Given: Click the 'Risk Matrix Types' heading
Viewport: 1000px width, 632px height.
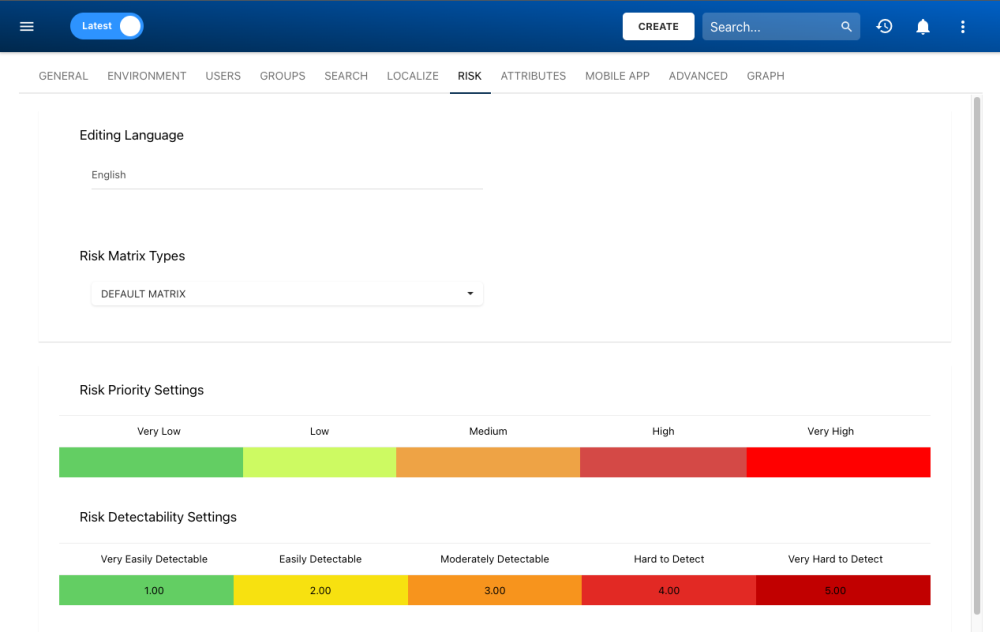Looking at the screenshot, I should click(x=132, y=256).
